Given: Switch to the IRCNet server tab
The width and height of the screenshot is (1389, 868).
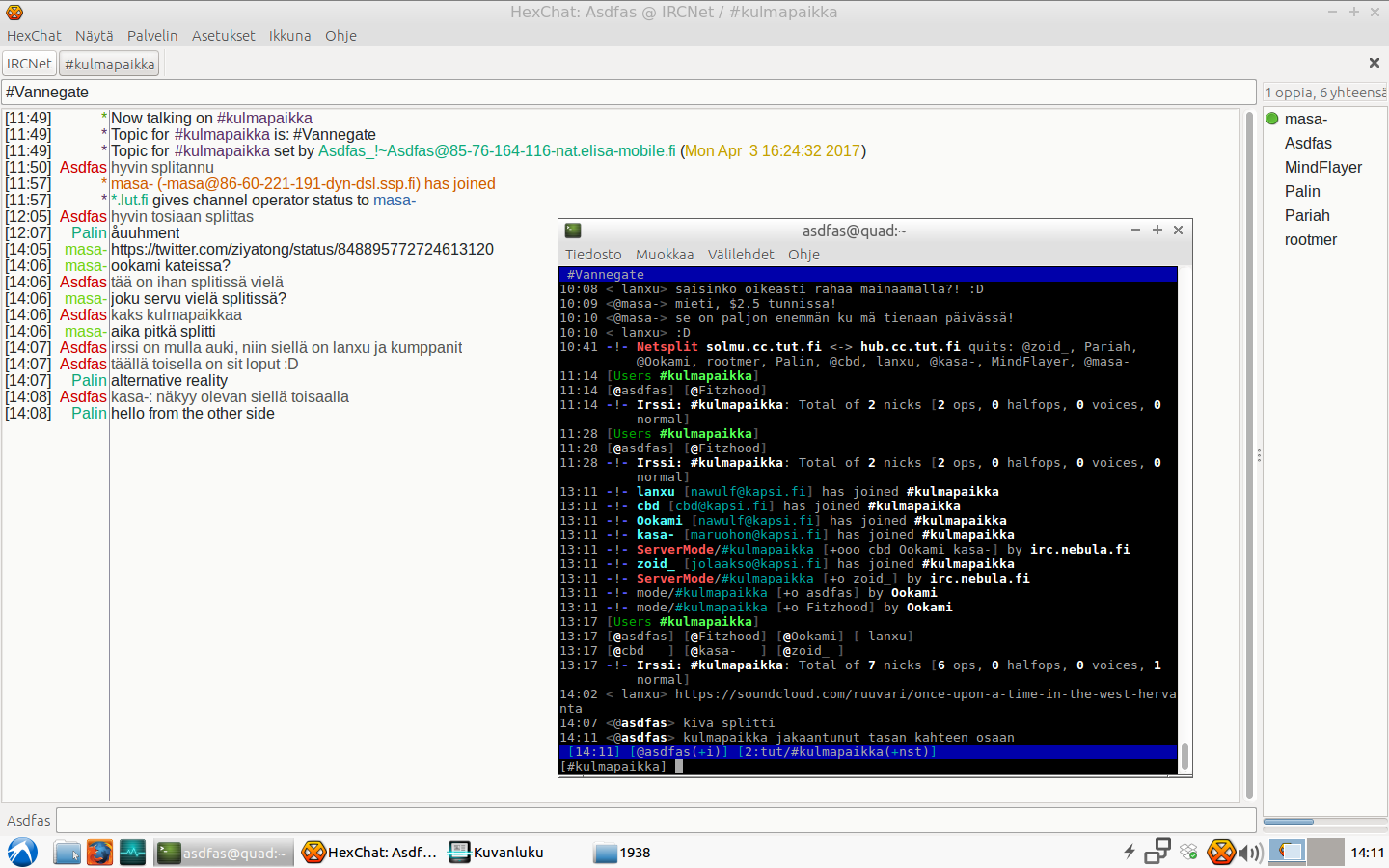Looking at the screenshot, I should coord(29,64).
